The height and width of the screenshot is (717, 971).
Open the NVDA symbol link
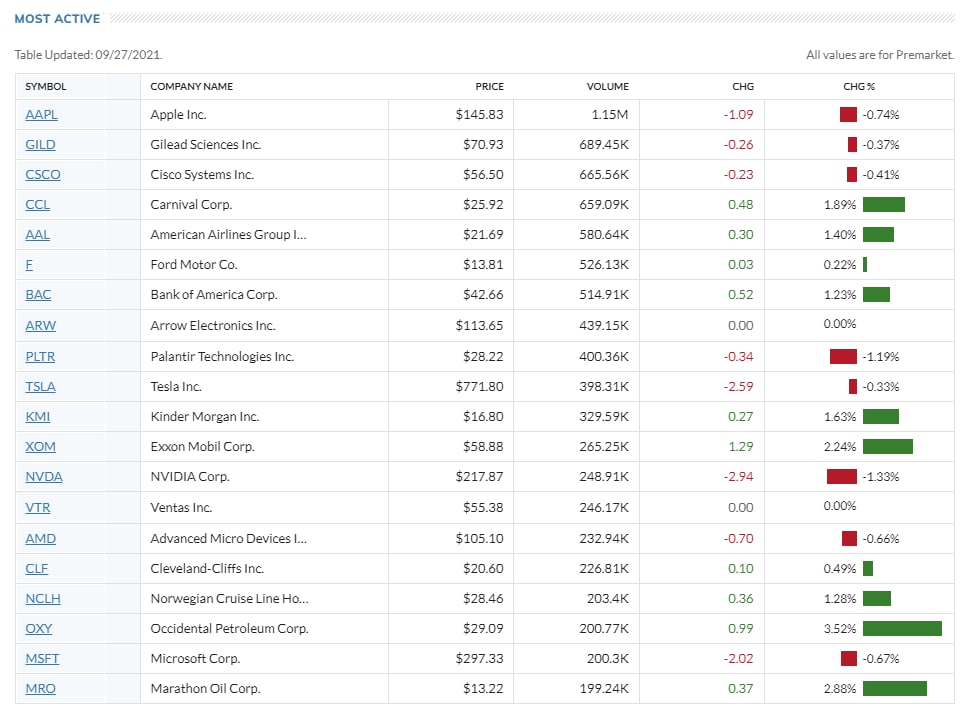pyautogui.click(x=44, y=477)
